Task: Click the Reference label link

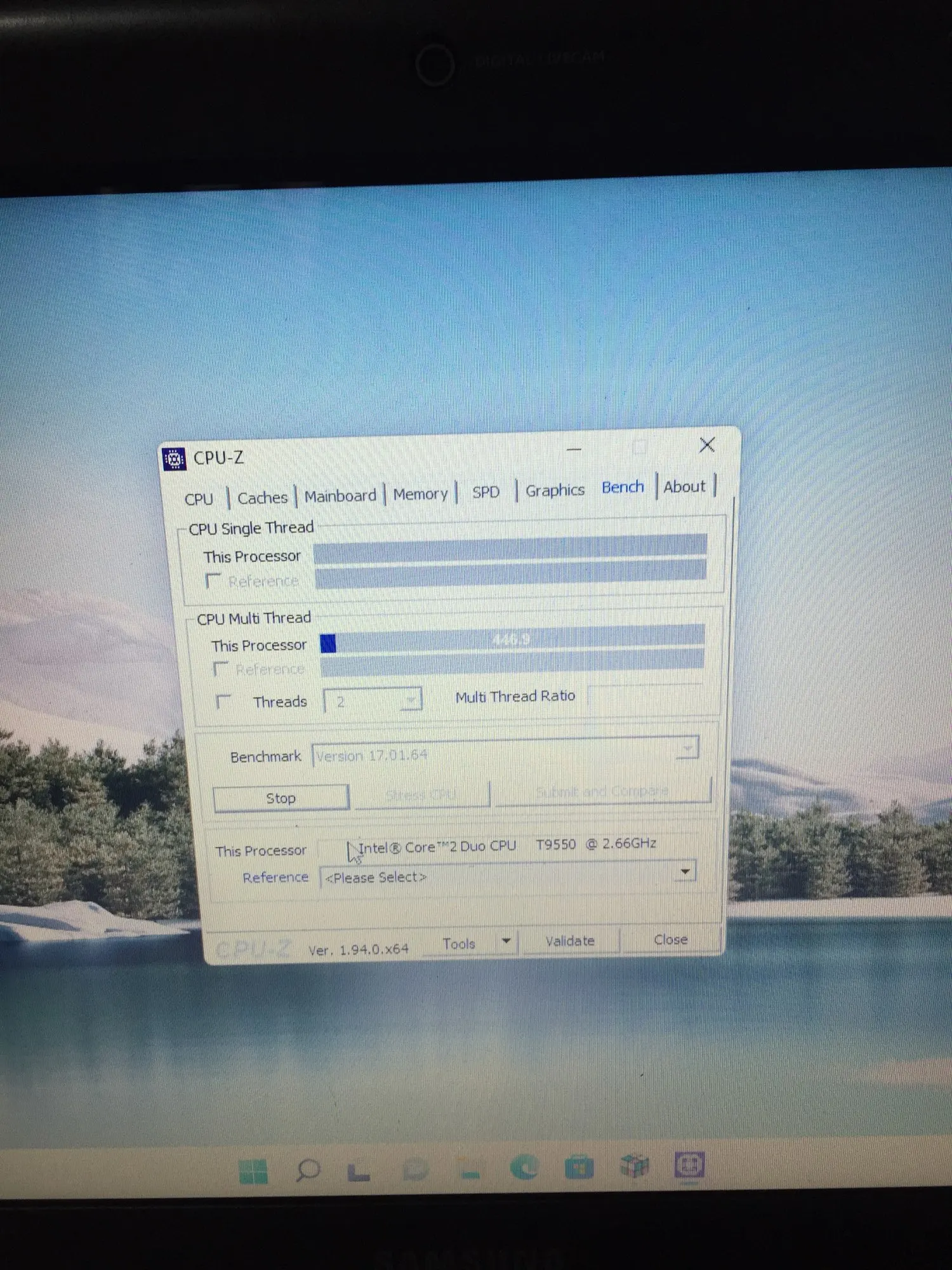Action: coord(275,878)
